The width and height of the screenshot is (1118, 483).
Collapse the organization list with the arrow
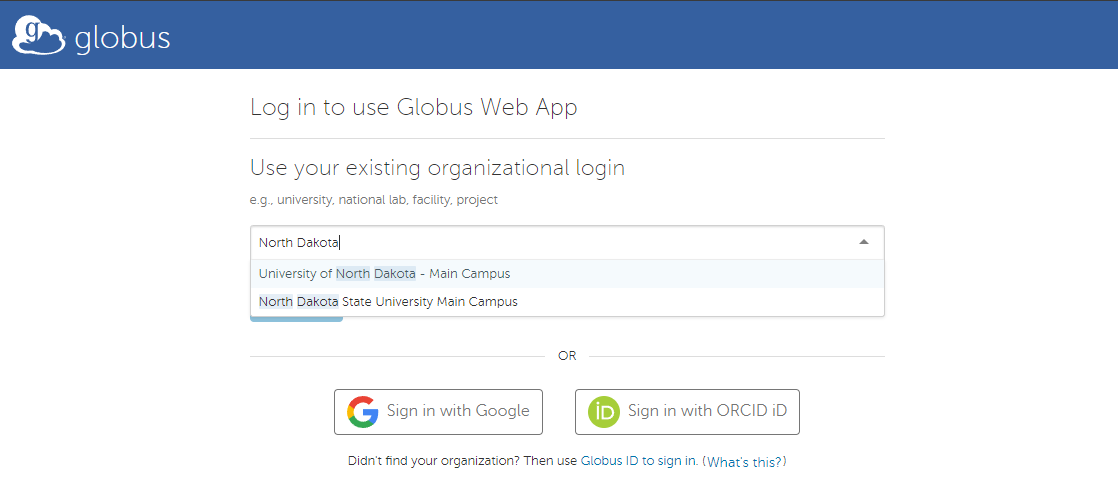[864, 242]
